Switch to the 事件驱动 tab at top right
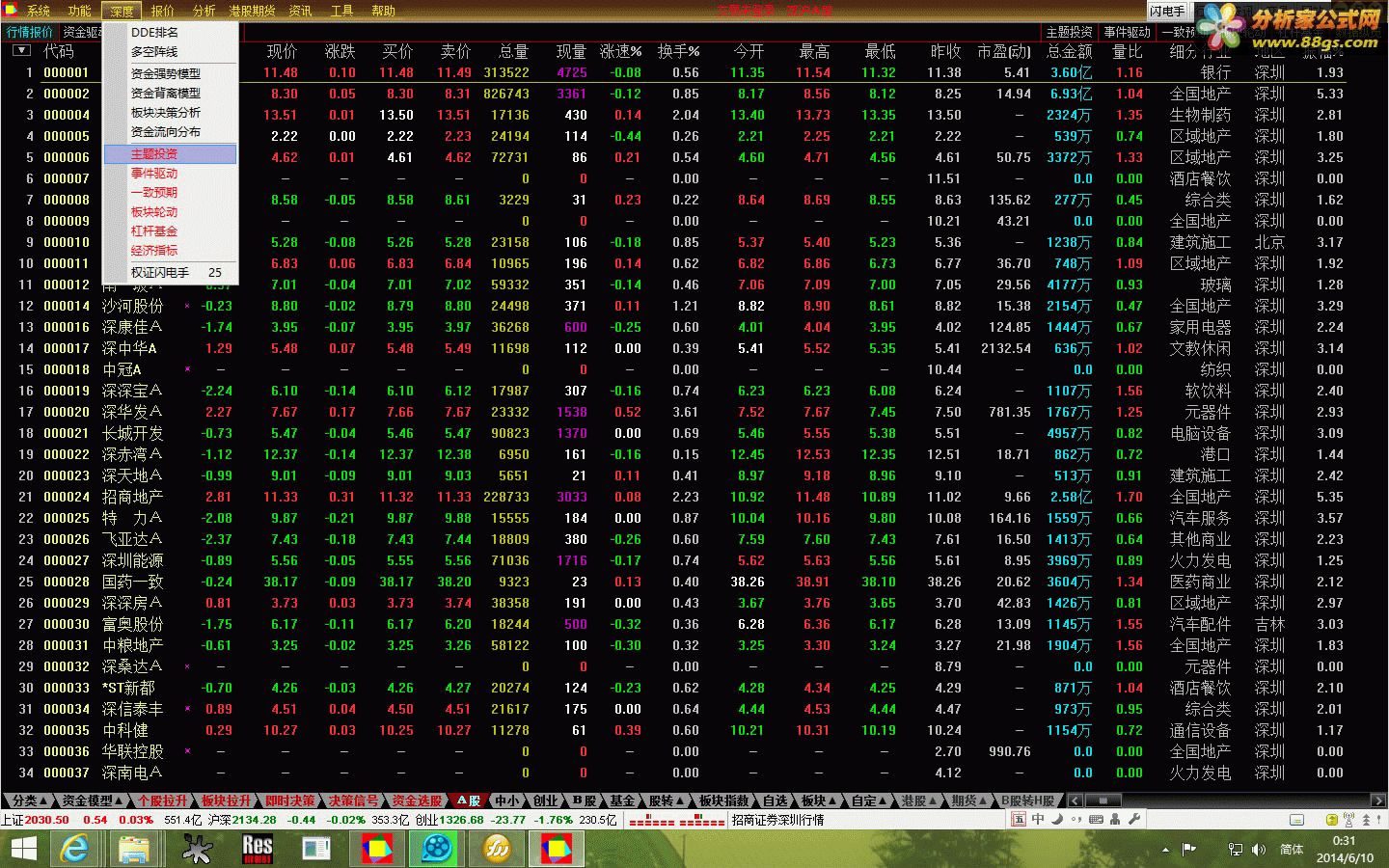 (x=1127, y=32)
